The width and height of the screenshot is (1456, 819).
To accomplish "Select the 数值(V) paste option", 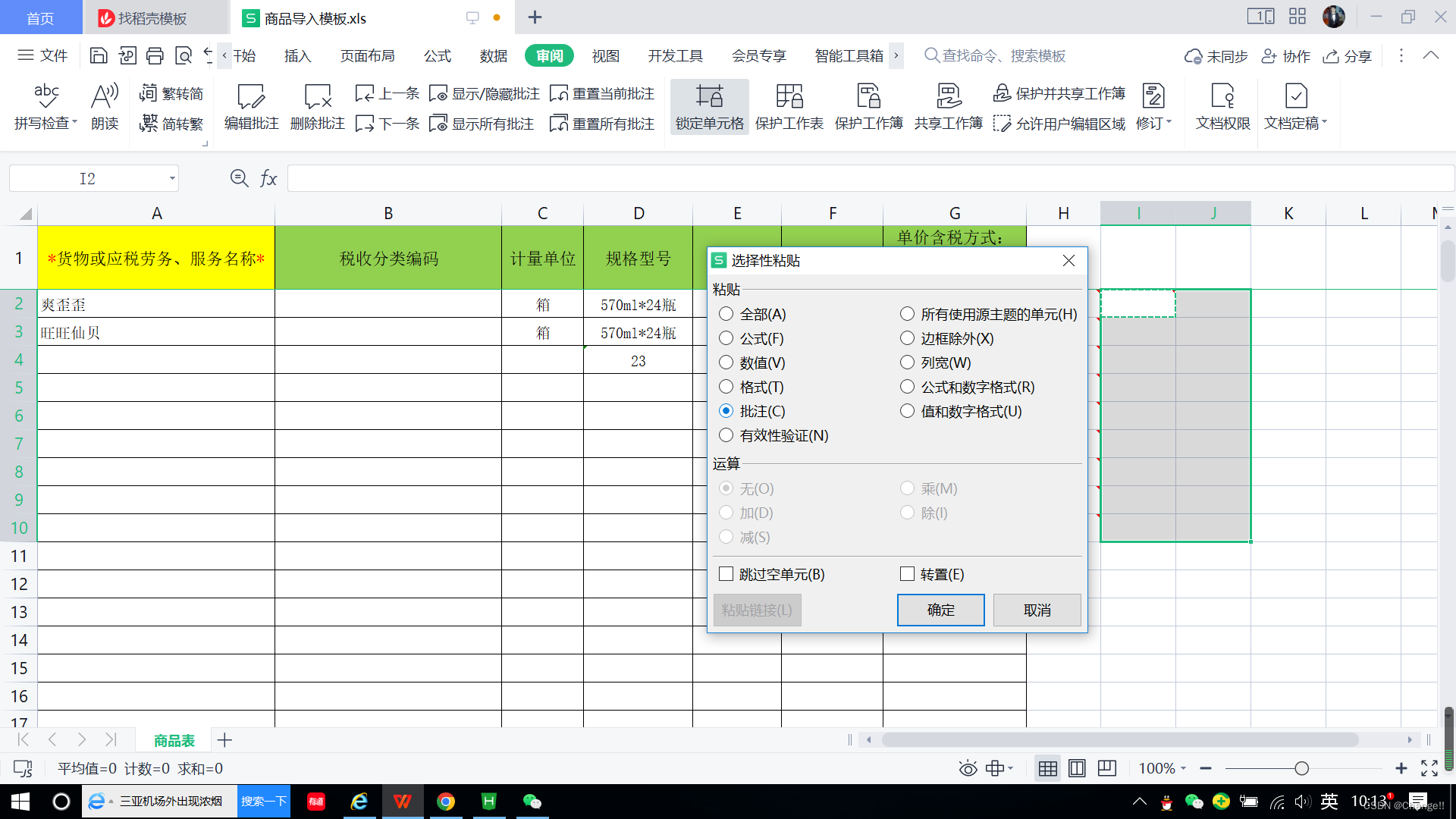I will [x=726, y=362].
